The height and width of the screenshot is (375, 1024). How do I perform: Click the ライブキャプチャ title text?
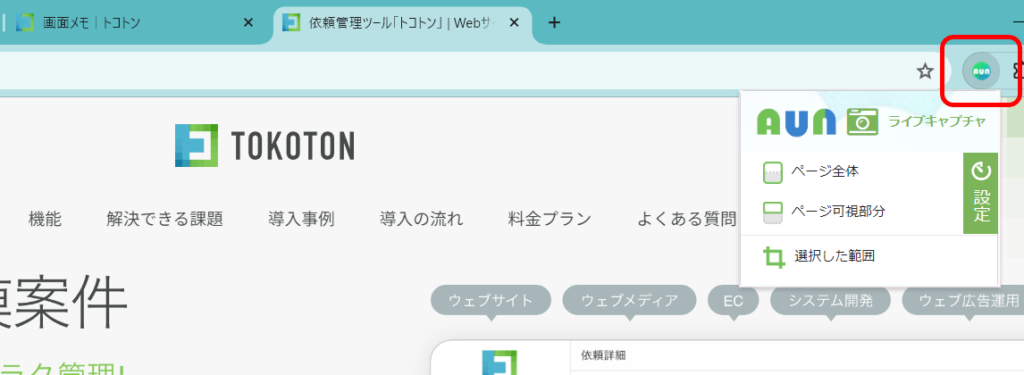click(936, 122)
